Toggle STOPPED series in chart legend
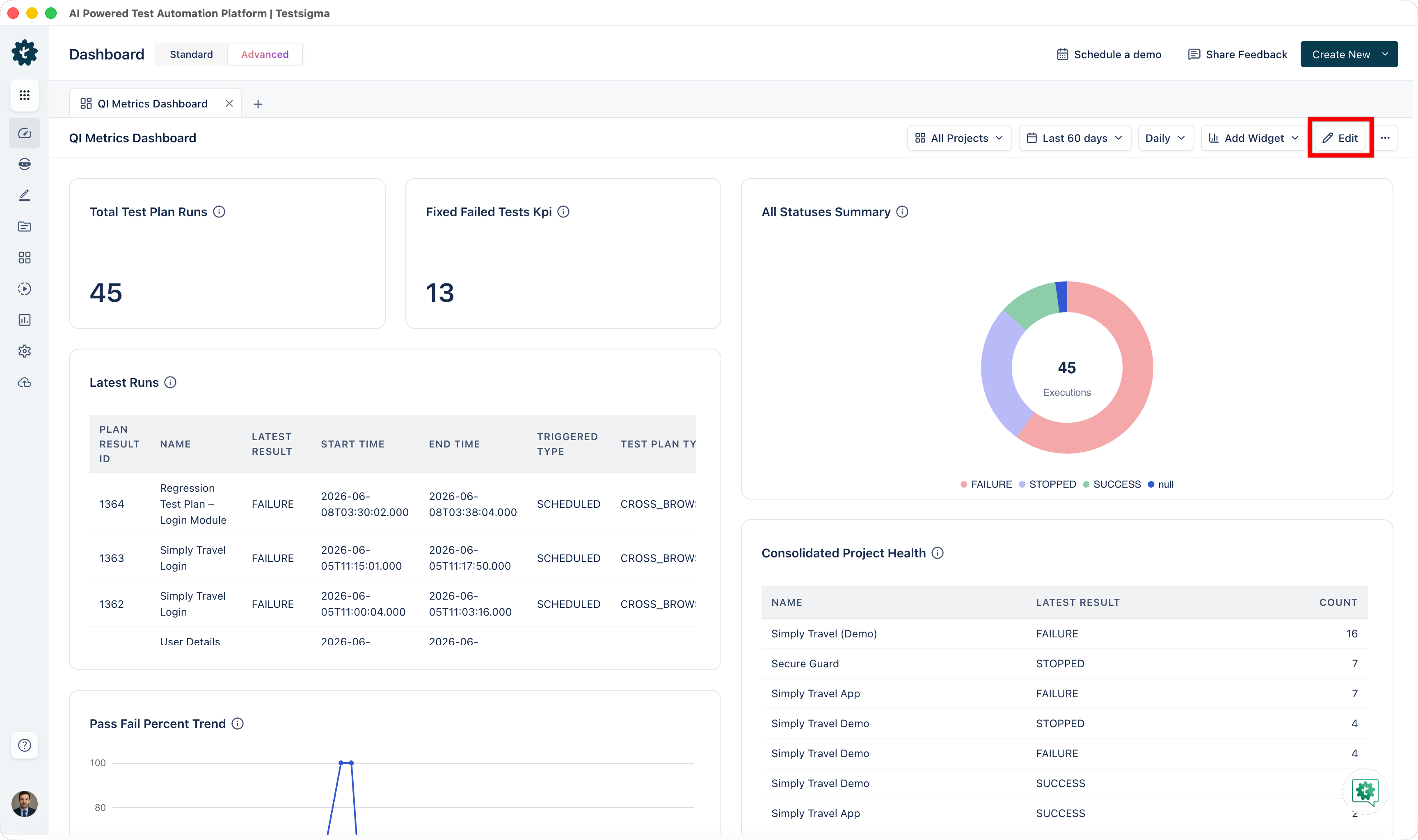The height and width of the screenshot is (840, 1418). [x=1047, y=484]
